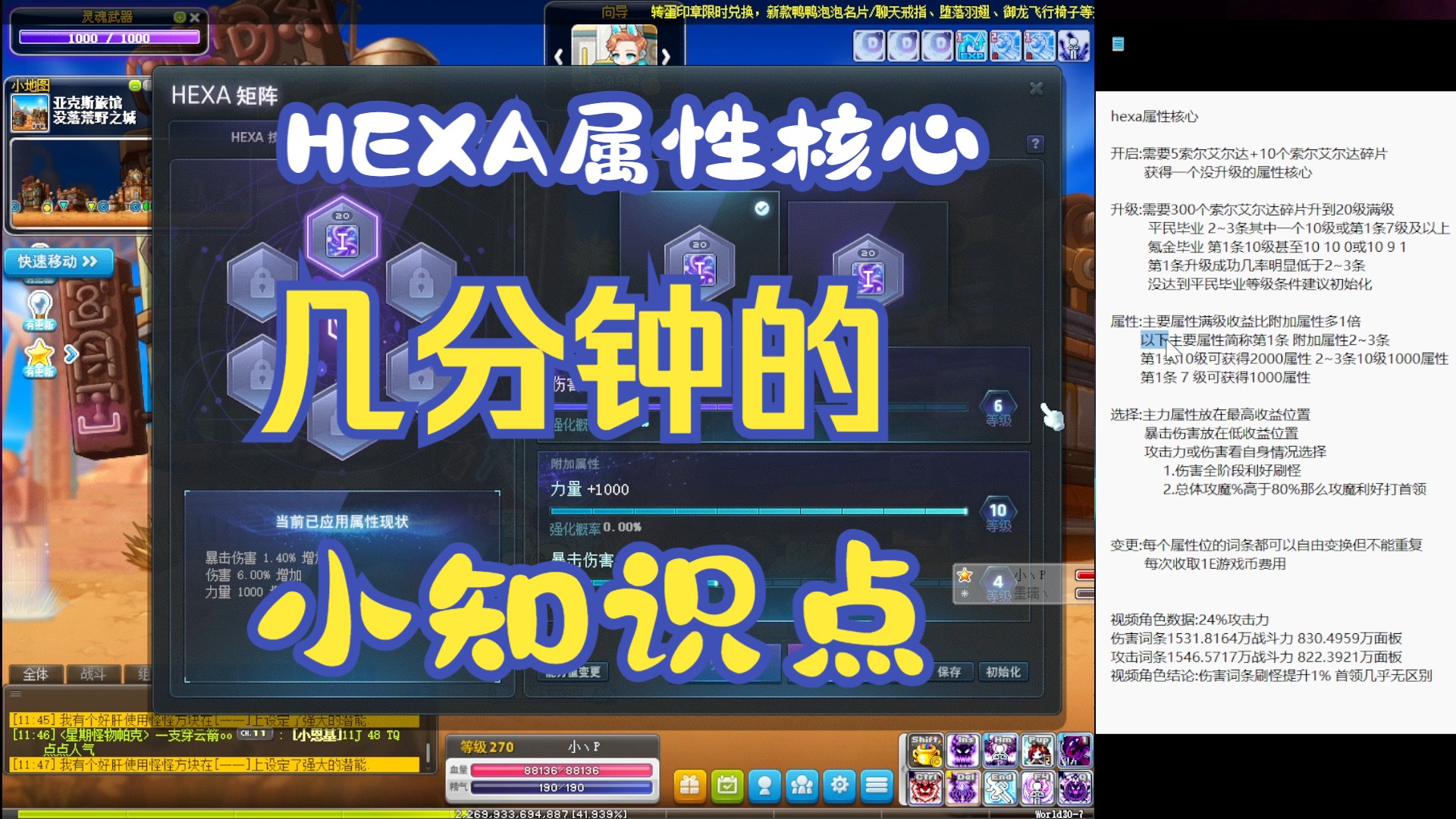Click the plus icon on soul weapon panel
Viewport: 1456px width, 819px height.
pyautogui.click(x=179, y=17)
